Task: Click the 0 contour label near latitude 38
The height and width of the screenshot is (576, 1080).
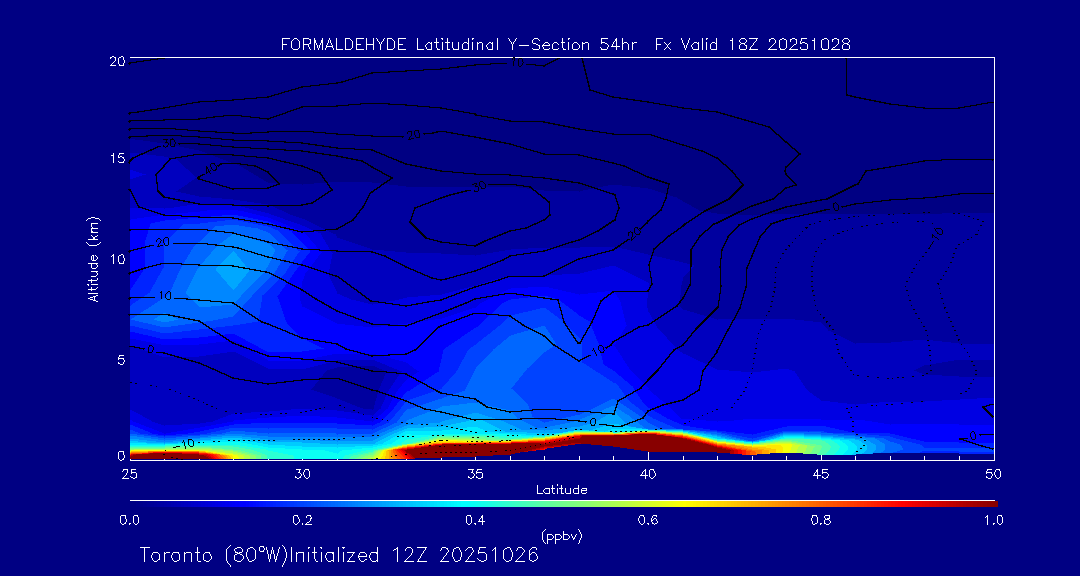Action: point(592,422)
